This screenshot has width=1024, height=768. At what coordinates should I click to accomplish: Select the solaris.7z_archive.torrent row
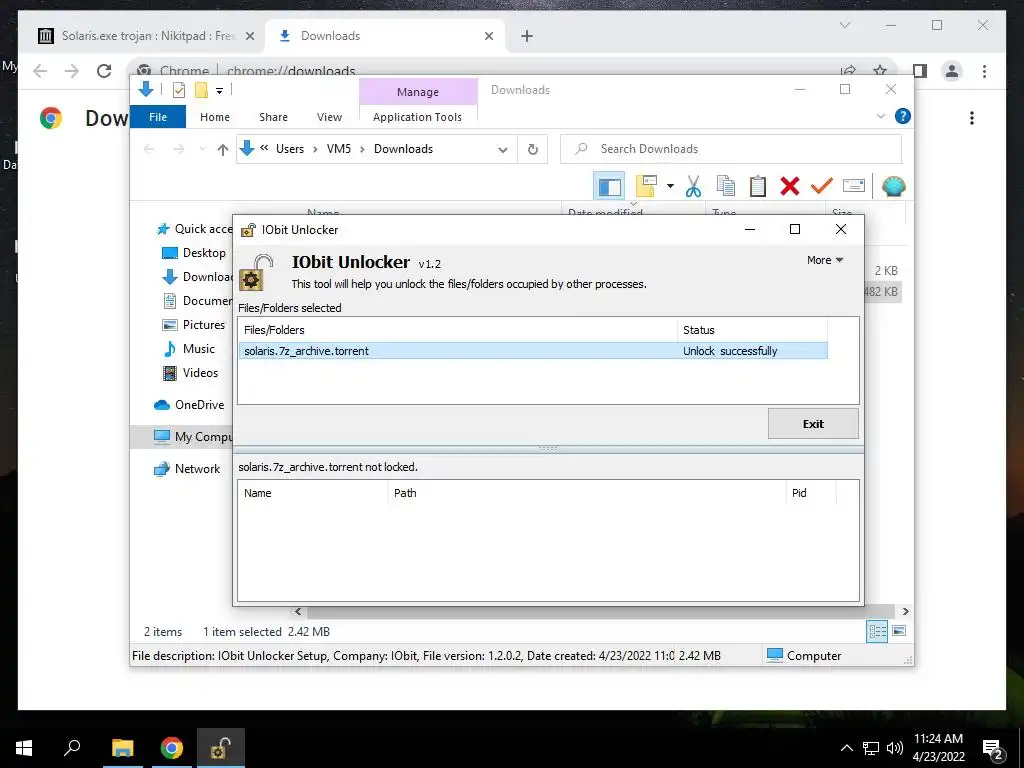(533, 351)
